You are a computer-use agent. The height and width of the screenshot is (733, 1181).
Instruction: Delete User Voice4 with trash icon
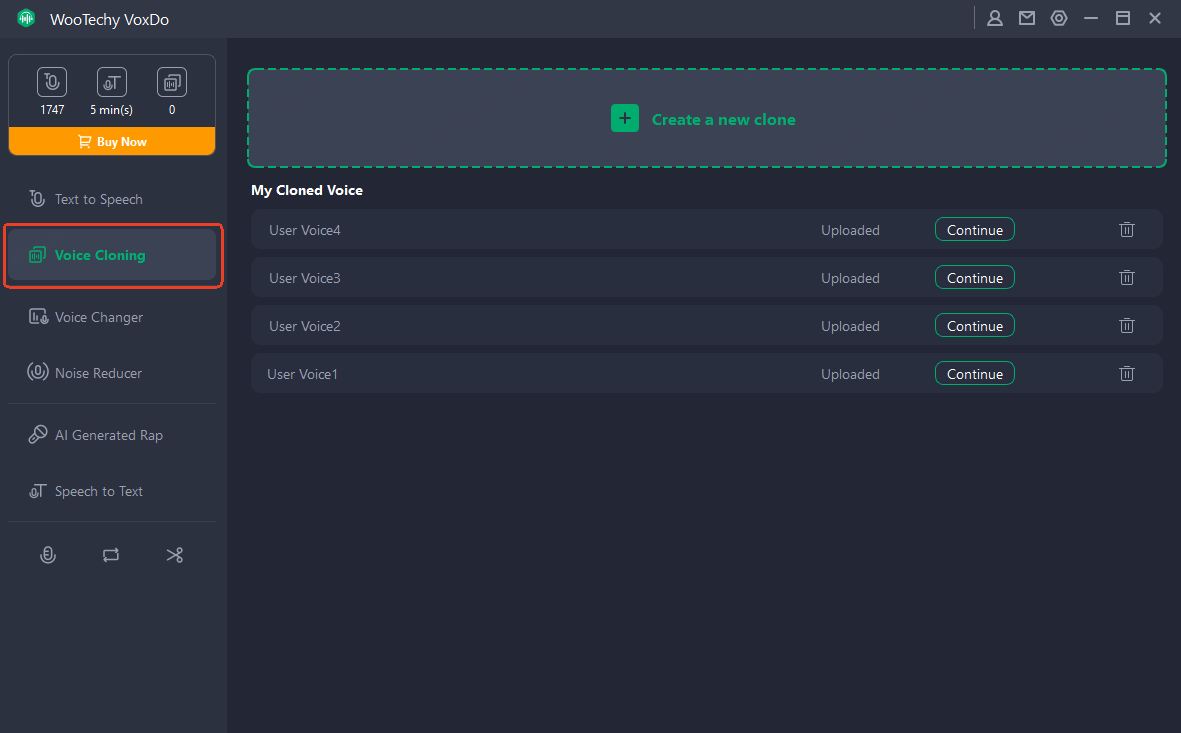1127,230
